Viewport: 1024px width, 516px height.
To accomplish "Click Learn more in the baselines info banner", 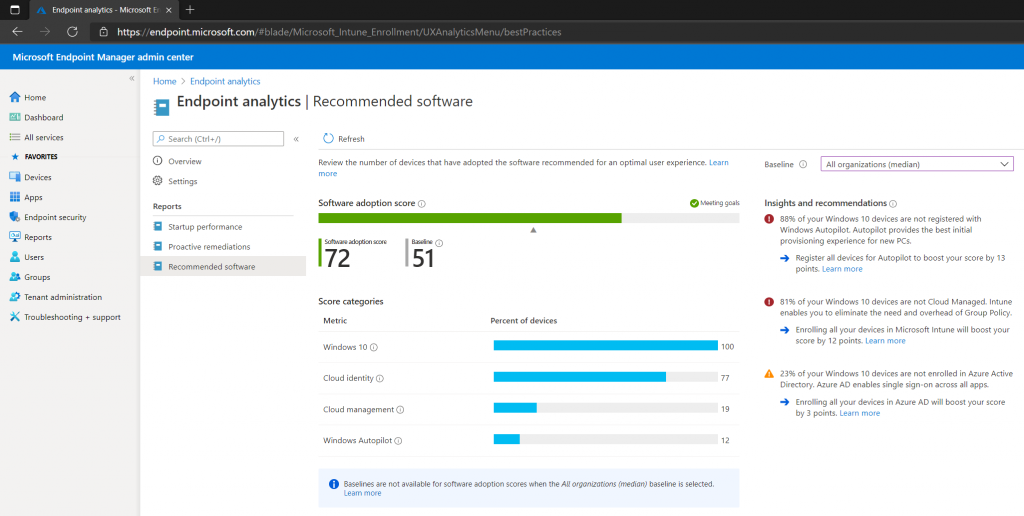I will pyautogui.click(x=362, y=493).
